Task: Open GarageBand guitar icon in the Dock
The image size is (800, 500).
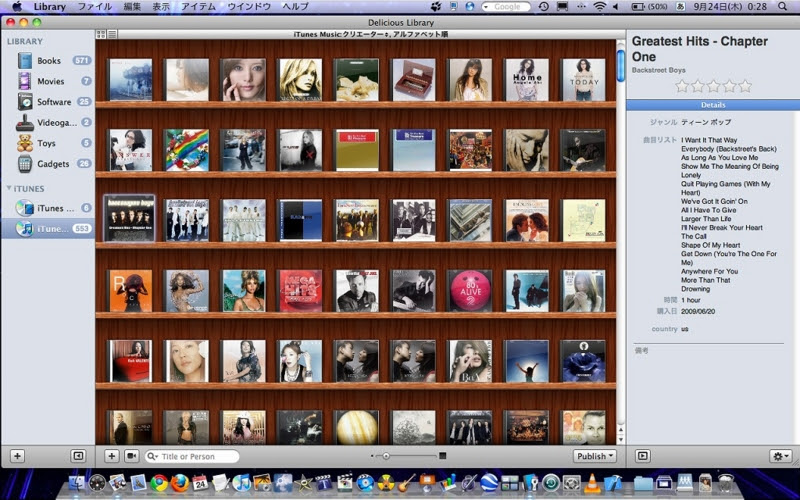Action: [x=406, y=482]
